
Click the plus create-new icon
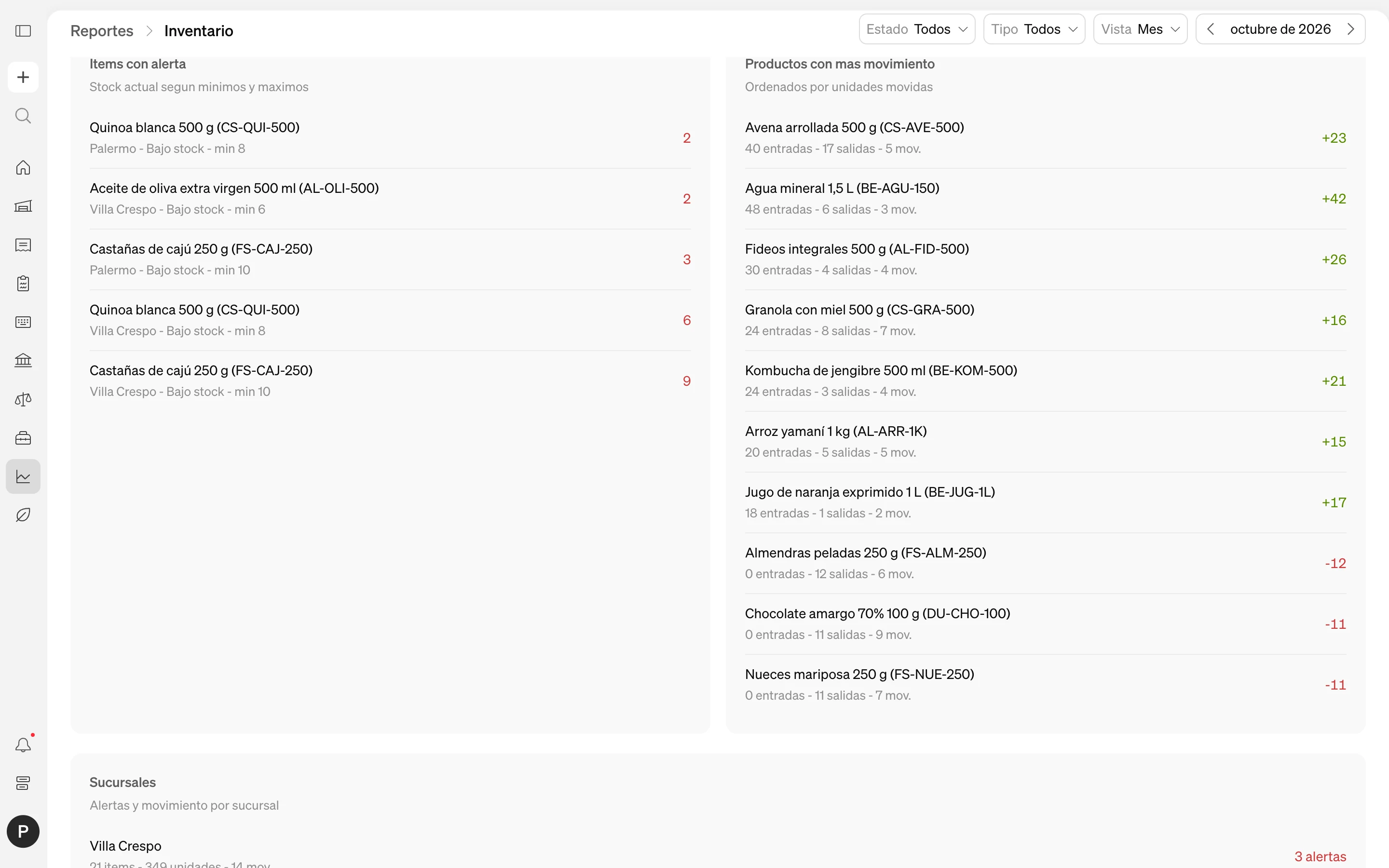click(x=23, y=77)
